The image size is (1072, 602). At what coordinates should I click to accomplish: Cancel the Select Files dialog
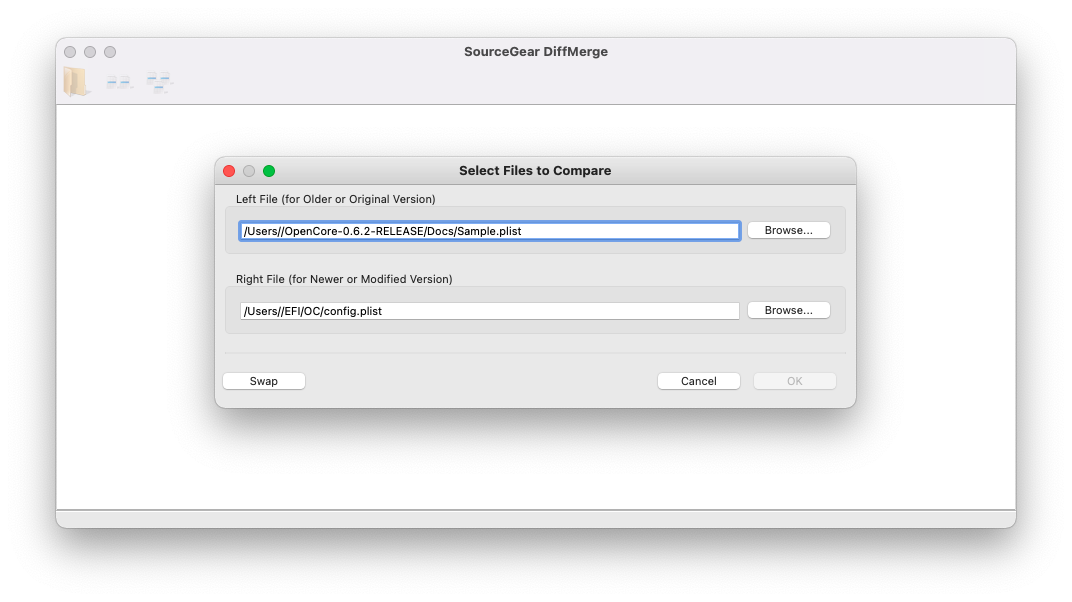coord(699,381)
